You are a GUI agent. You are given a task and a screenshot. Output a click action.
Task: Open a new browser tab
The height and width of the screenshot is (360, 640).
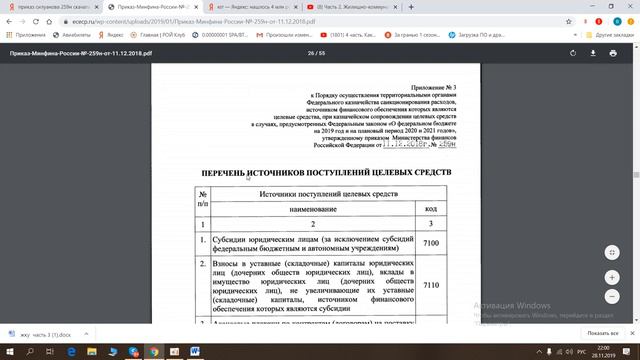point(411,7)
